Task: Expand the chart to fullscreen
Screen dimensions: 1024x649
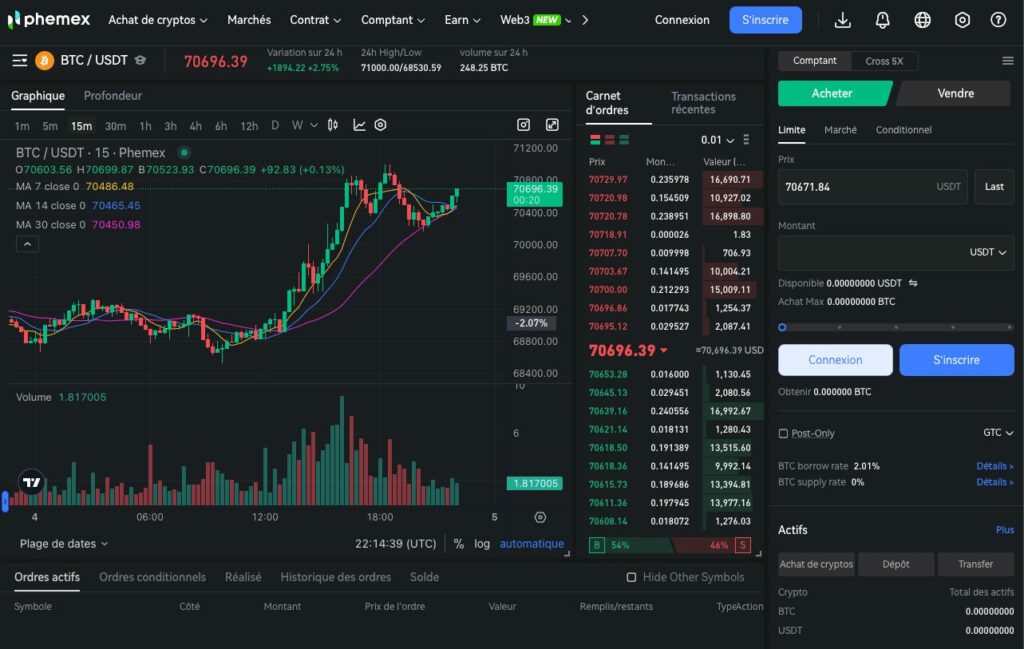Action: click(x=552, y=125)
